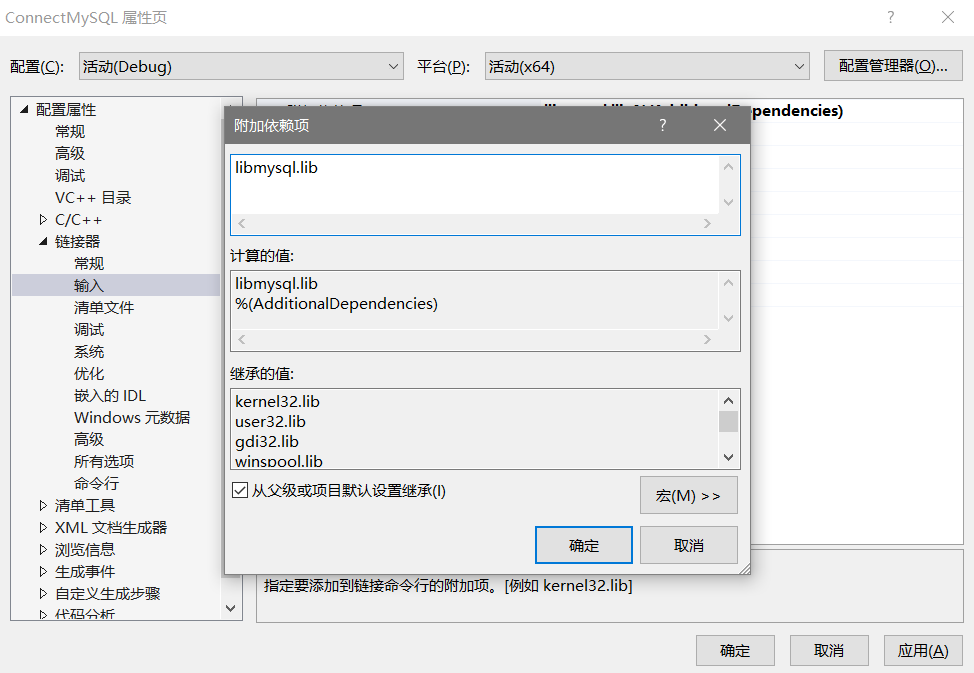Image resolution: width=974 pixels, height=673 pixels.
Task: Click libmysql.lib in computed values list
Action: pos(276,284)
